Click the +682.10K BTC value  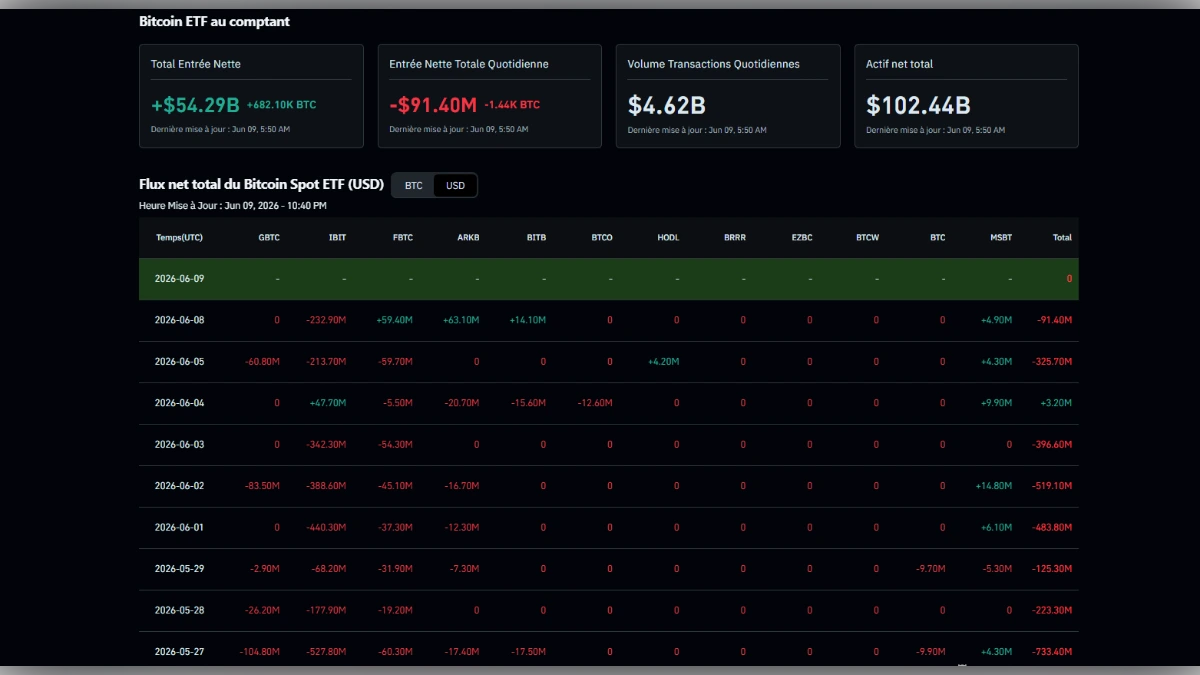pyautogui.click(x=281, y=105)
